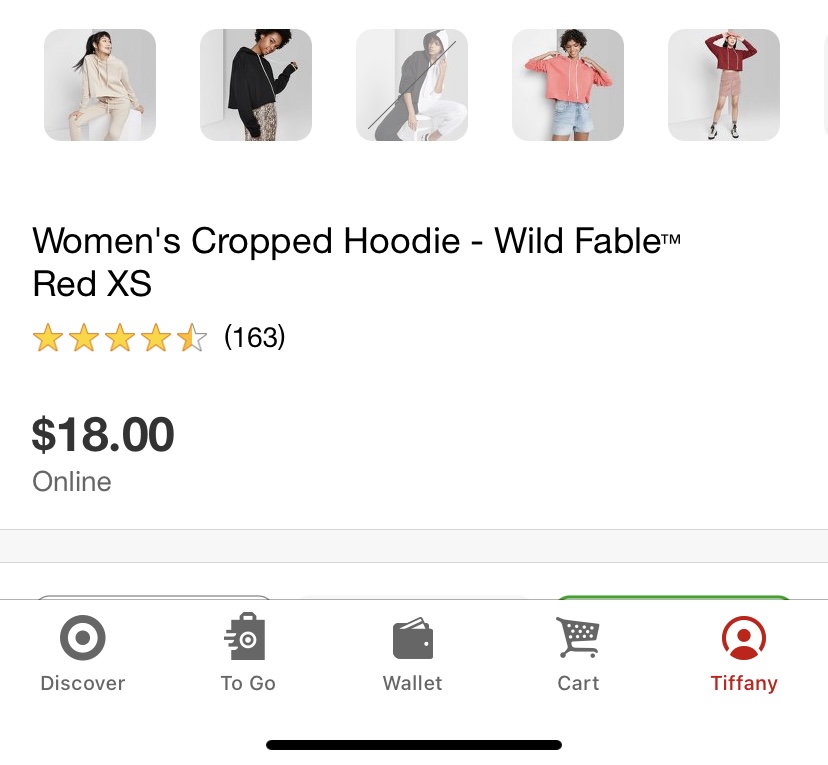This screenshot has width=828, height=765.
Task: Switch to the To Go tab label
Action: tap(248, 684)
